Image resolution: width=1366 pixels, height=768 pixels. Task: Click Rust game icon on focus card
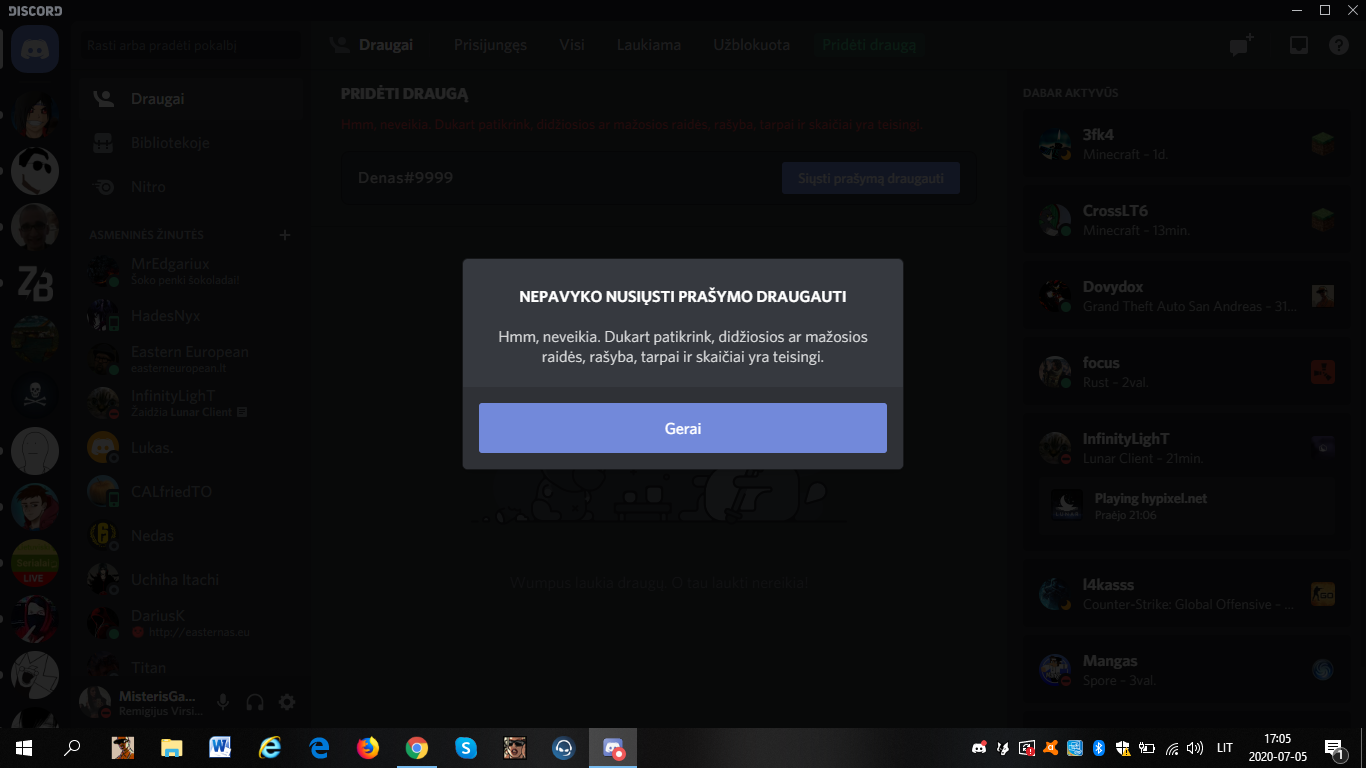pos(1323,372)
